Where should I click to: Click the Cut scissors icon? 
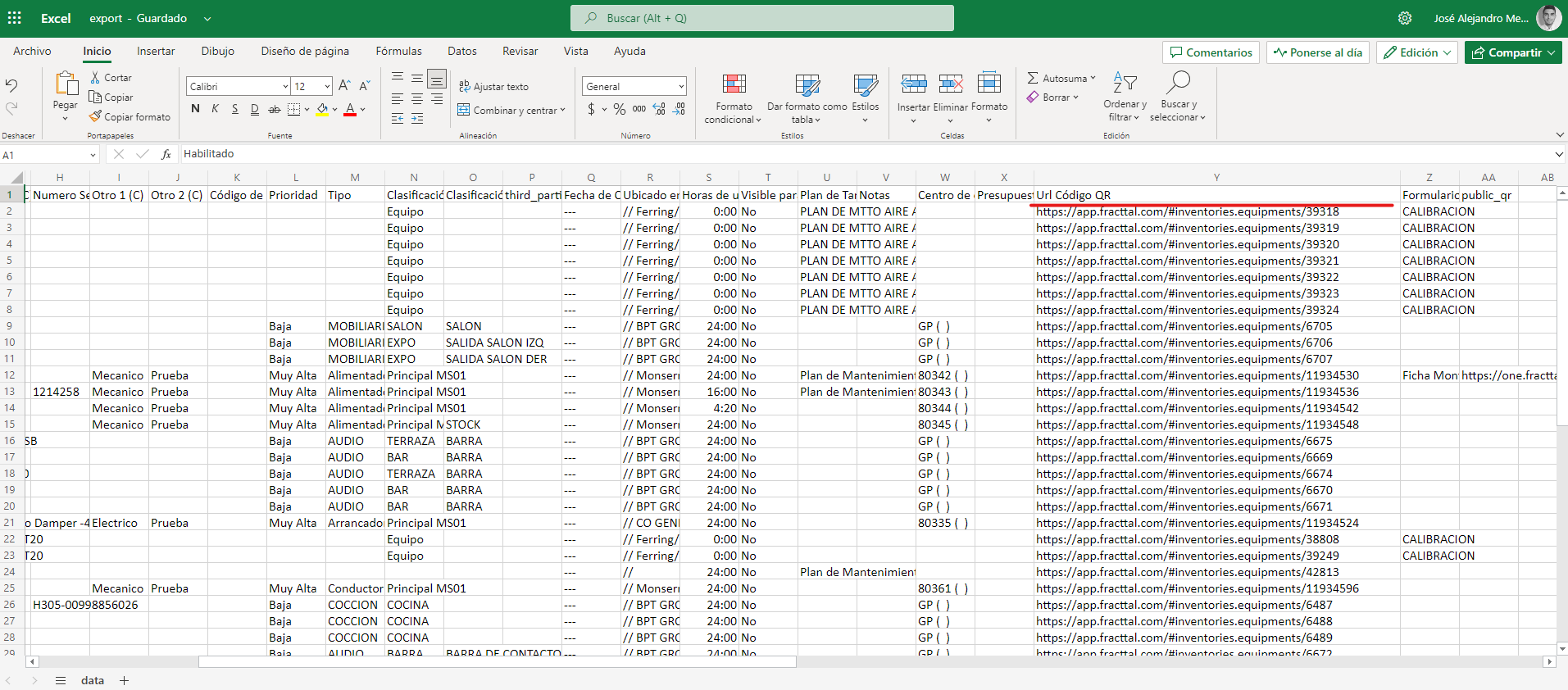[96, 77]
